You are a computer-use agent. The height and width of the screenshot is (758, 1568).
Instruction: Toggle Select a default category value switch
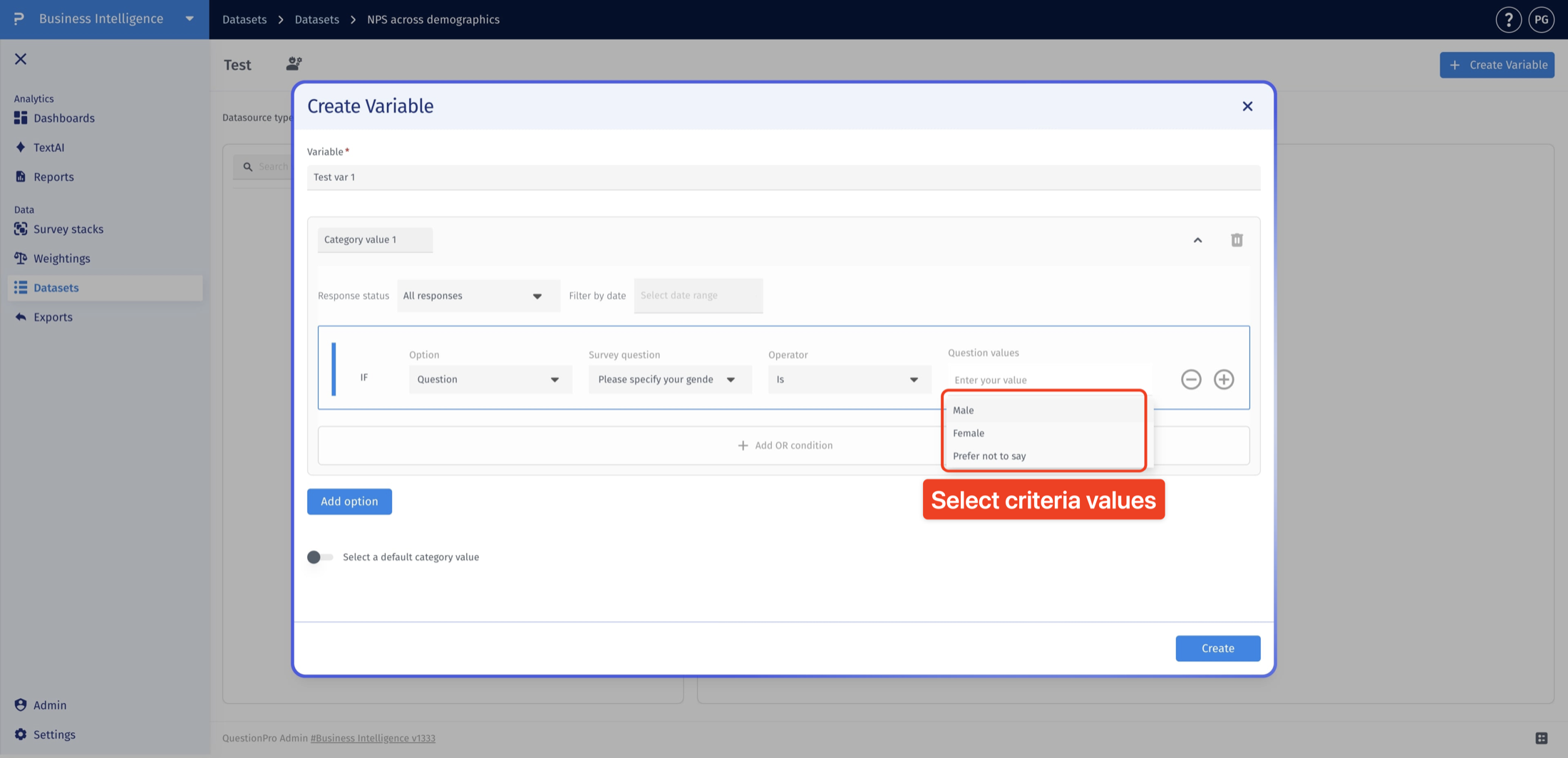point(320,557)
